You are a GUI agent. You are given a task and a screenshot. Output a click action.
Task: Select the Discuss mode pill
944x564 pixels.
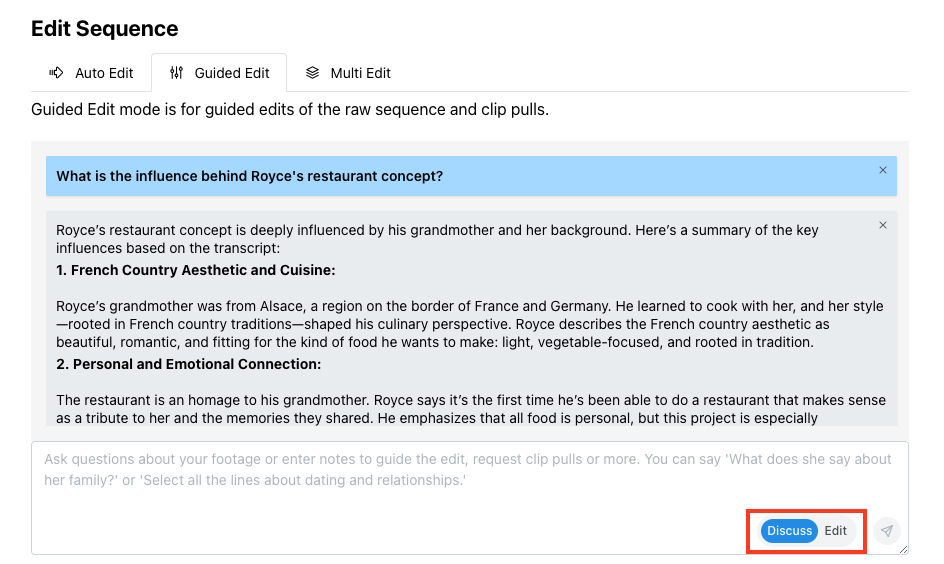[x=789, y=531]
